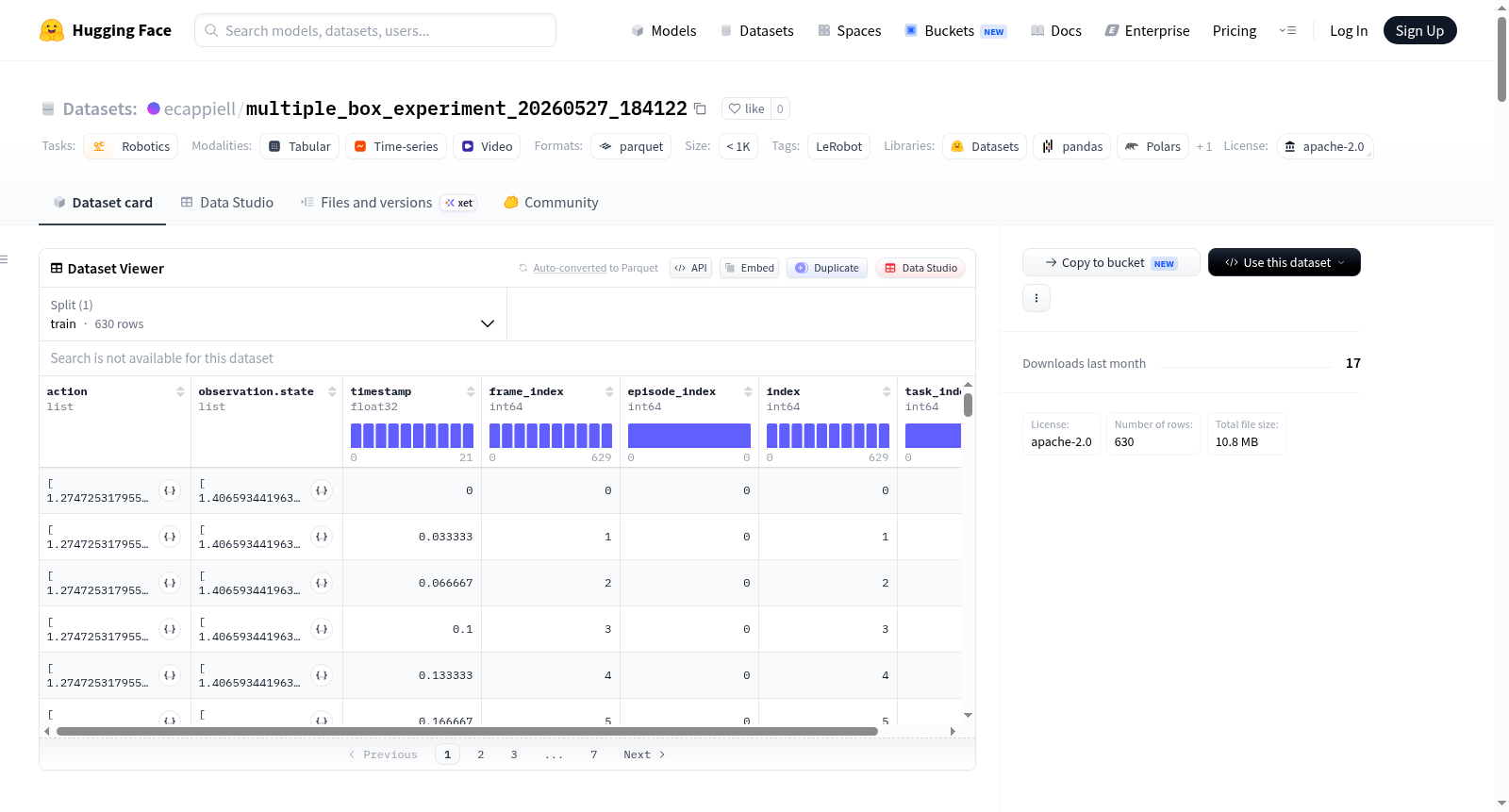Expand observation.state cell in the 0.033333 row

click(322, 537)
